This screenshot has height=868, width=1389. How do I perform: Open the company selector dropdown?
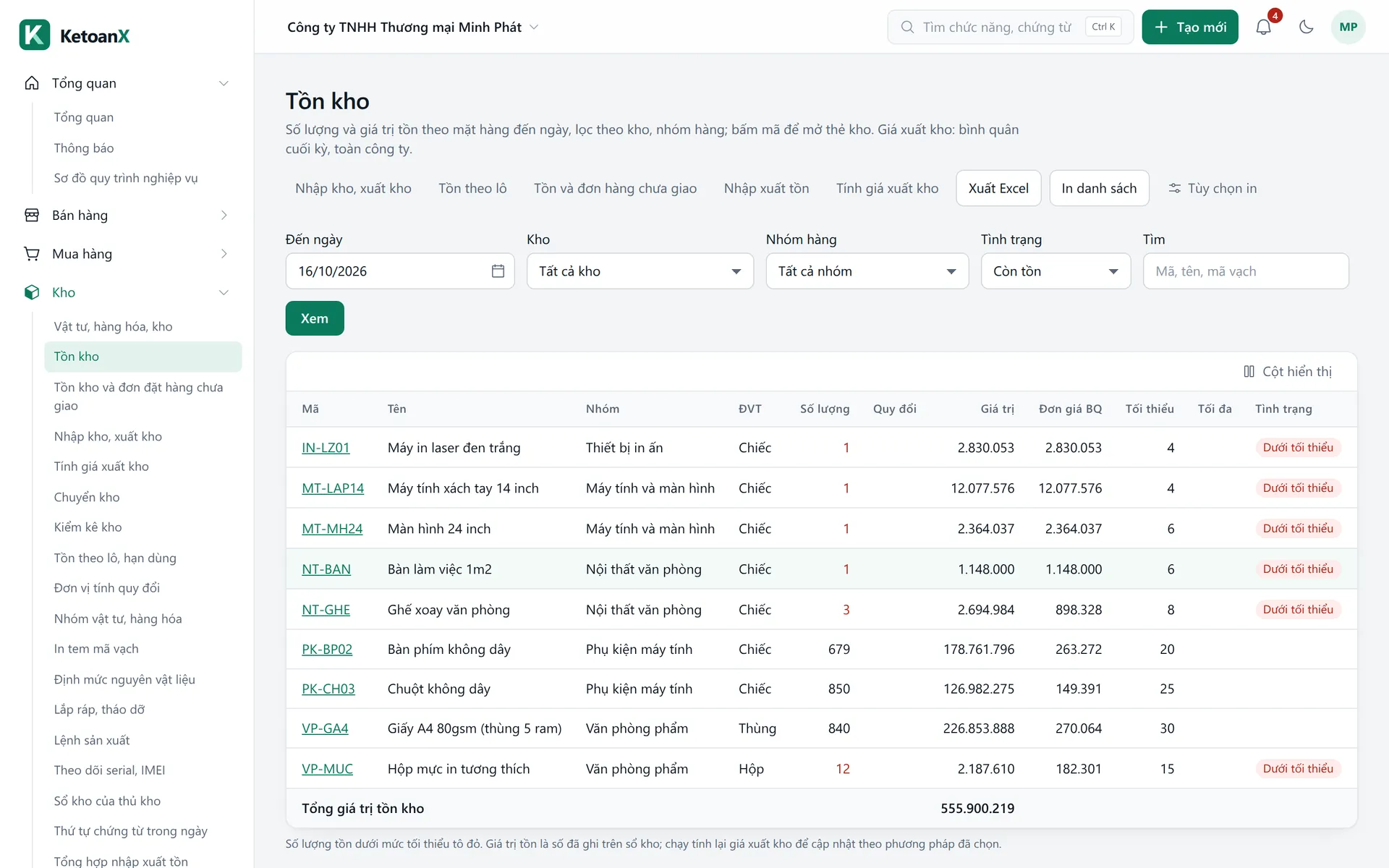coord(413,27)
